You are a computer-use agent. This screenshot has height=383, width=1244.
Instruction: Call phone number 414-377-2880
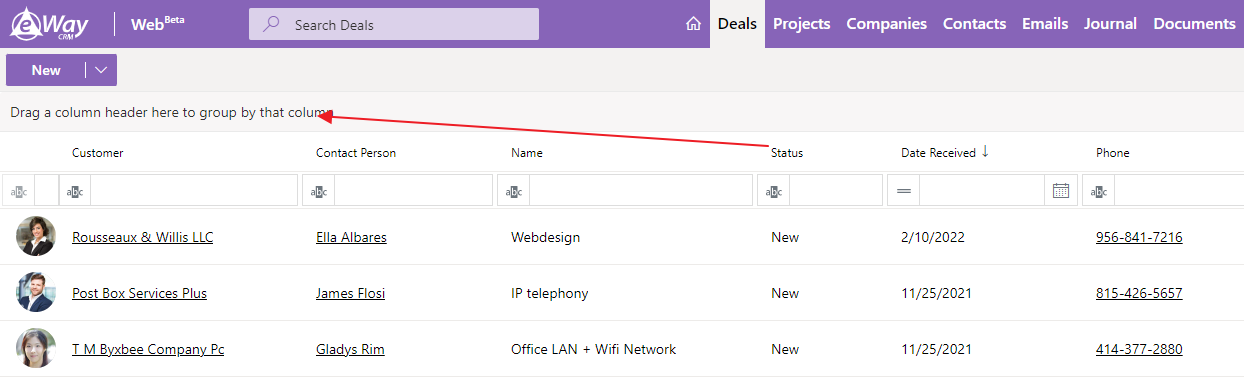[x=1139, y=349]
